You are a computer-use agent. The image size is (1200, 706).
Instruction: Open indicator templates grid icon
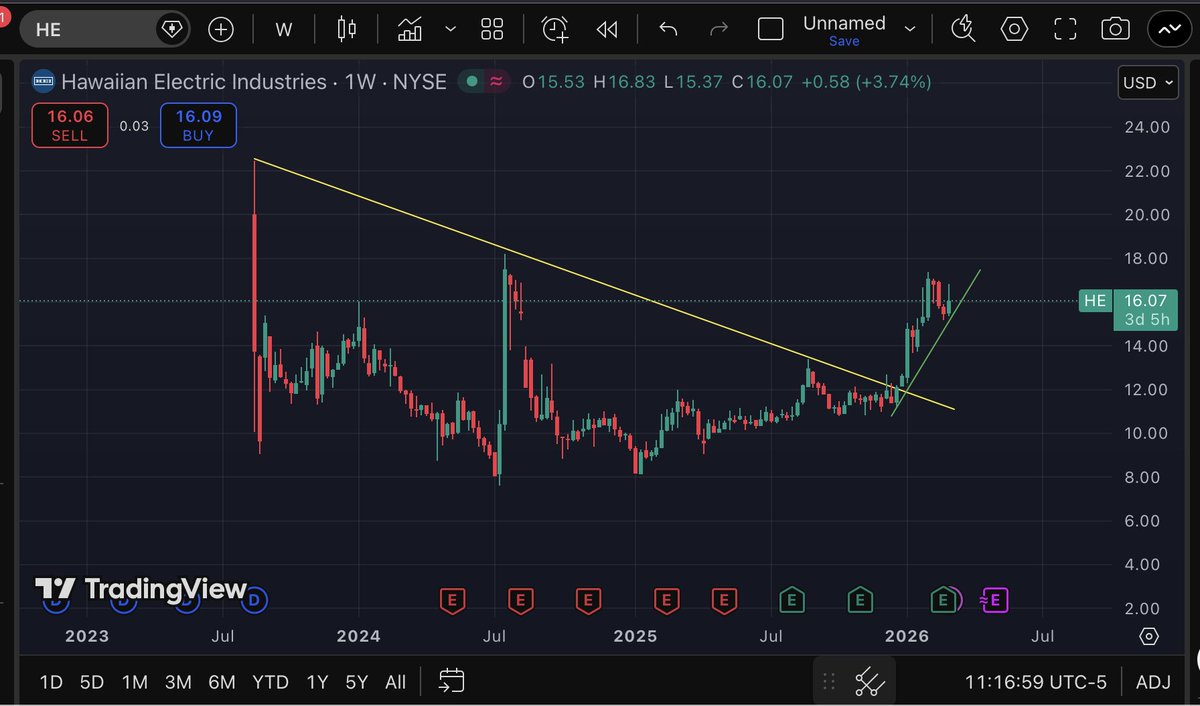pos(492,29)
